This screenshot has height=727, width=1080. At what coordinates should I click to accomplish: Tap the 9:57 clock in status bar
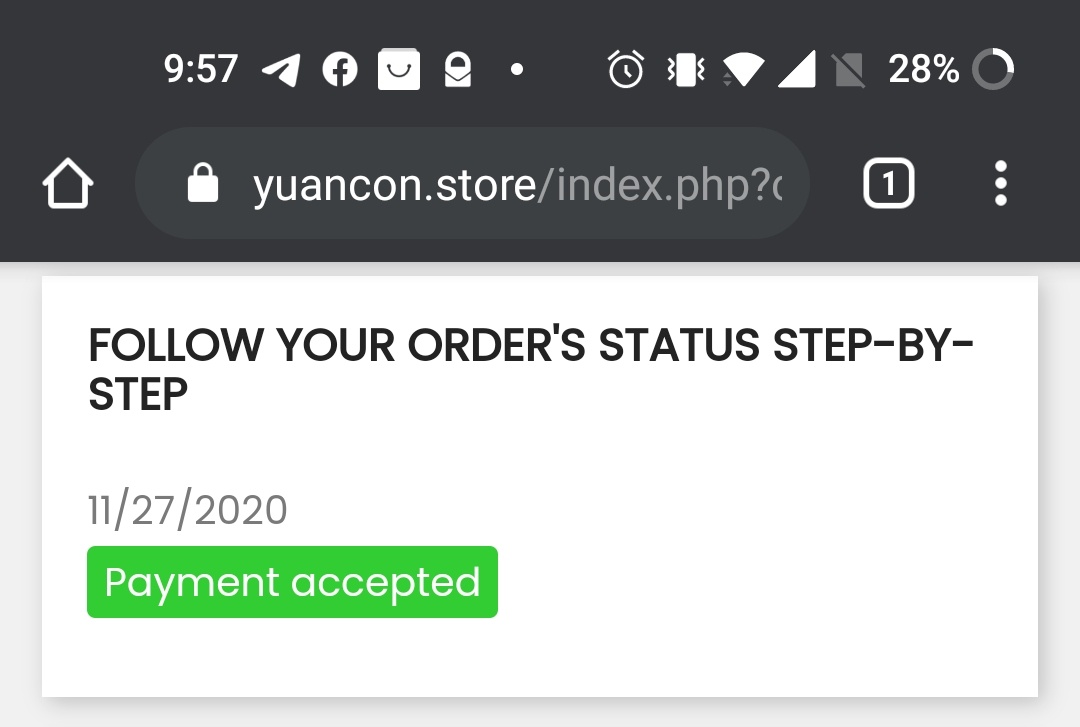(200, 70)
